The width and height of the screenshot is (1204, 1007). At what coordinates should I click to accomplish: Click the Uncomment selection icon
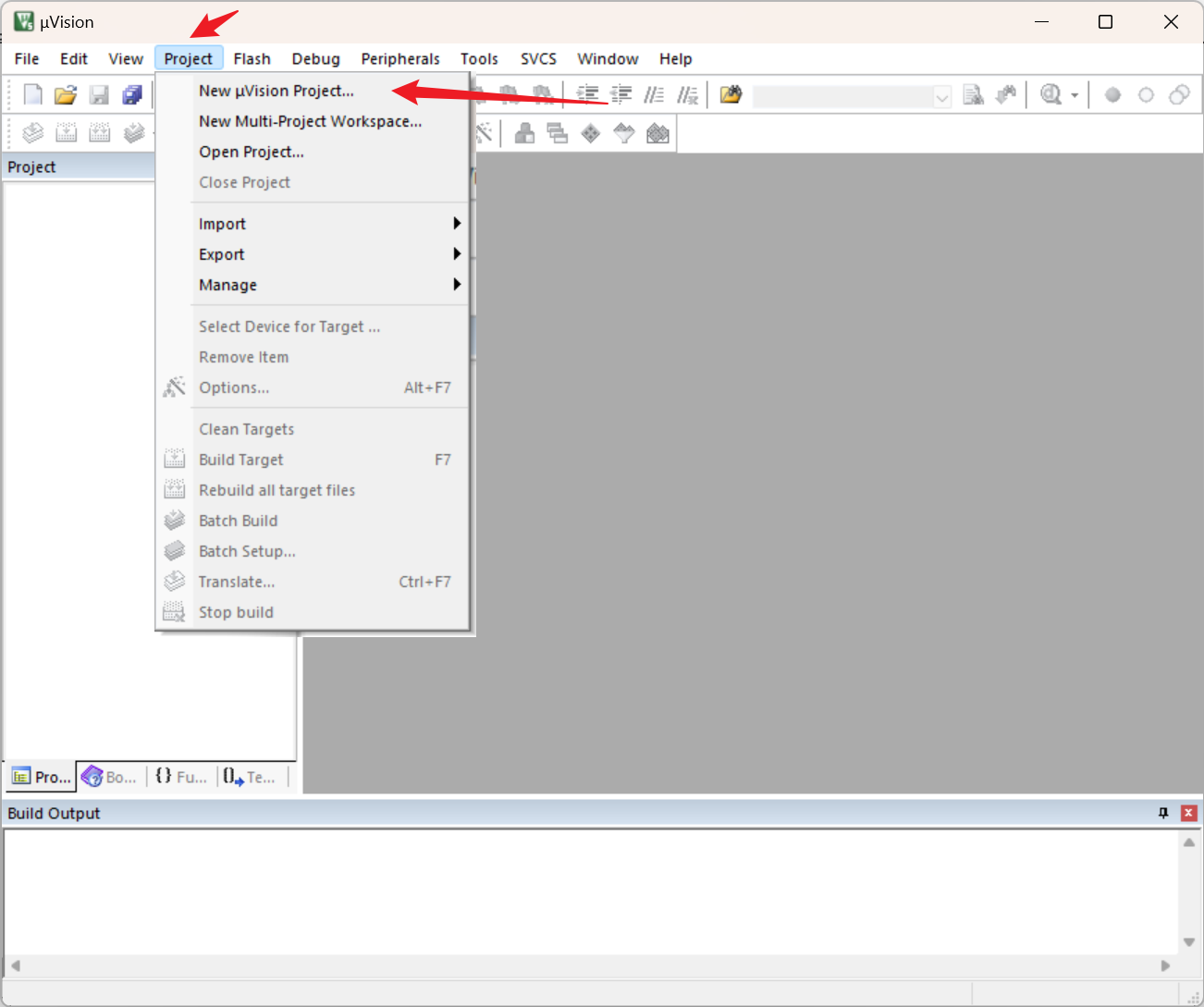click(687, 94)
